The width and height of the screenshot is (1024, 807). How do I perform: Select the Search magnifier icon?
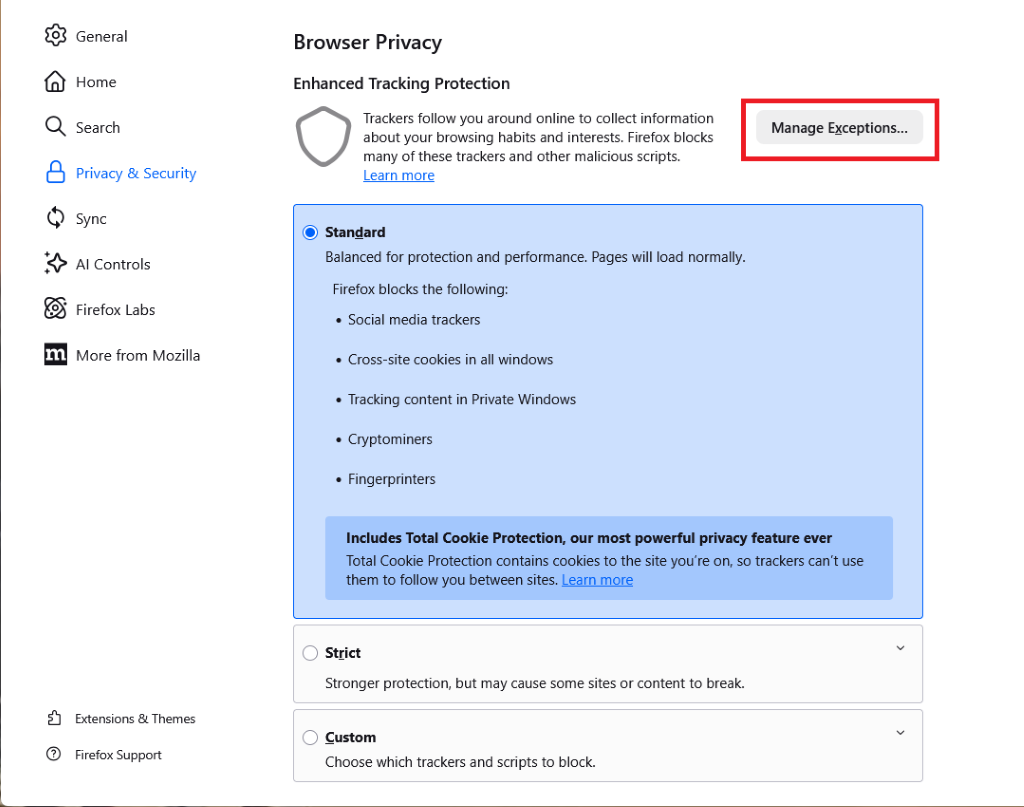56,127
